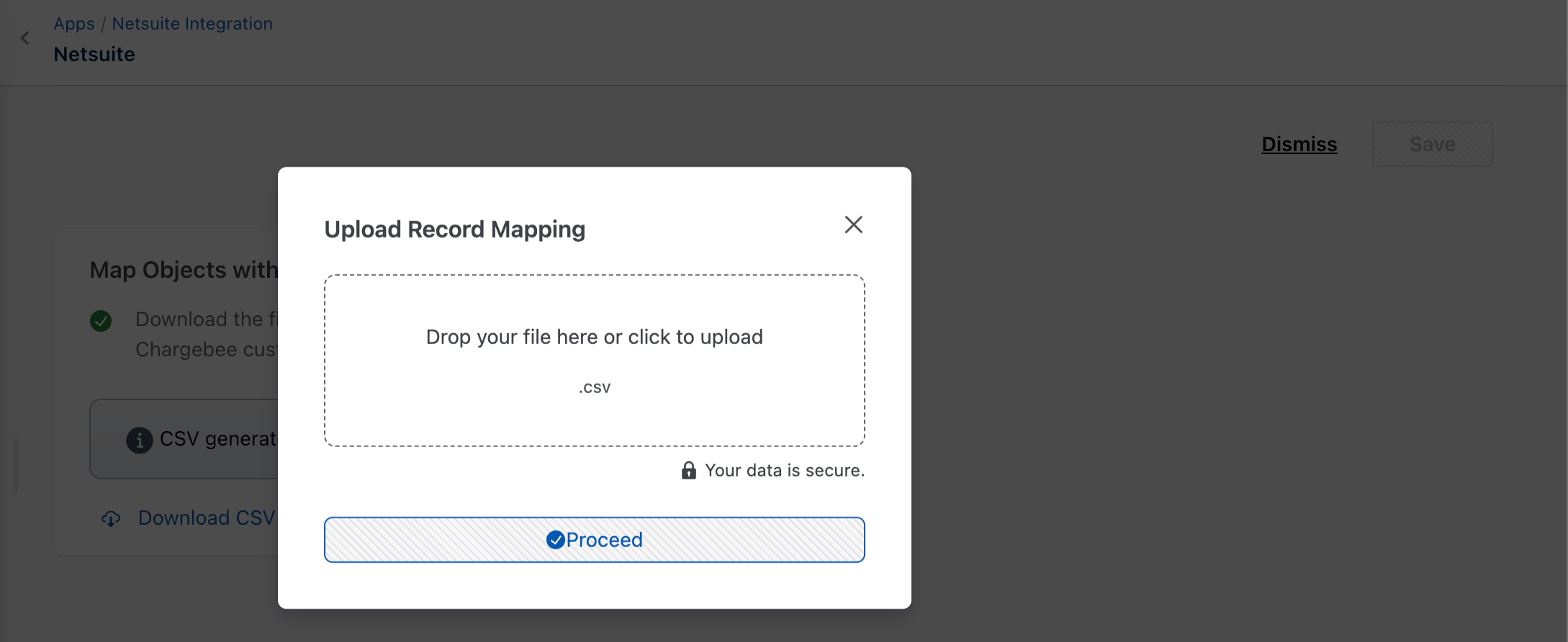Click the Netsuite page title

[x=94, y=55]
